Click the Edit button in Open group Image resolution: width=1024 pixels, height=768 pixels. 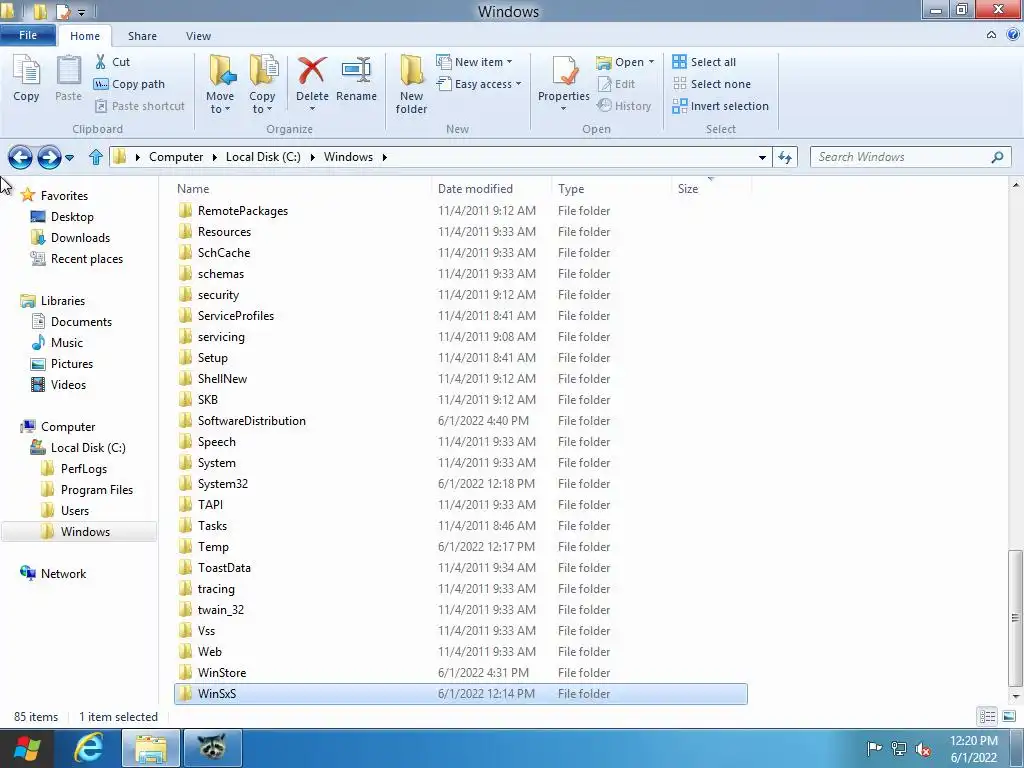coord(616,84)
